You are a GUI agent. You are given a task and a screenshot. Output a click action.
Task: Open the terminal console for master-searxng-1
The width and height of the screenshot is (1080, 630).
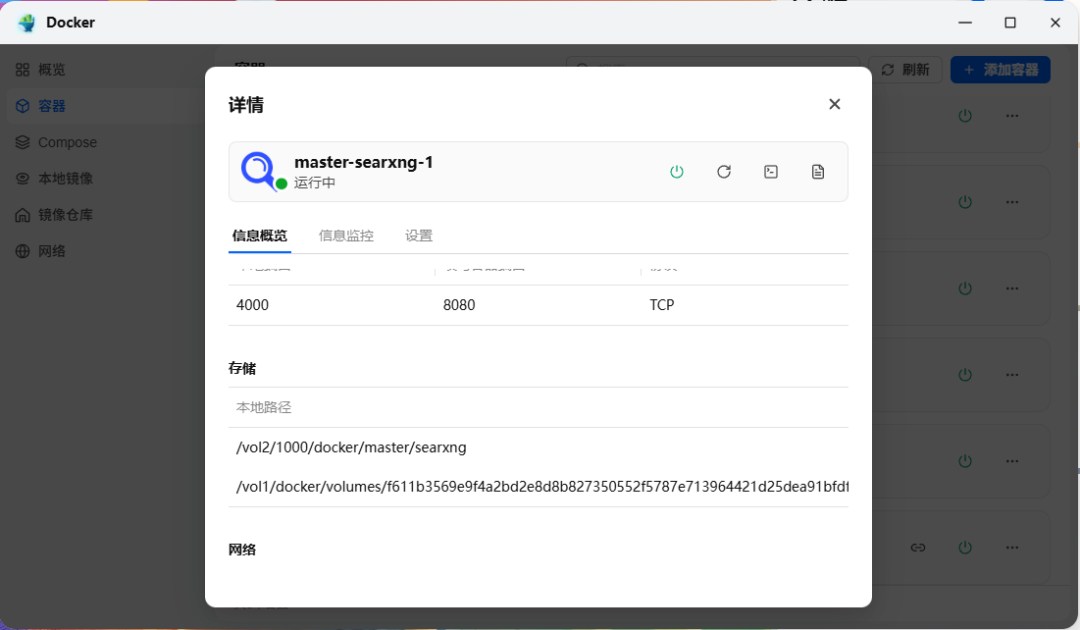[x=771, y=172]
